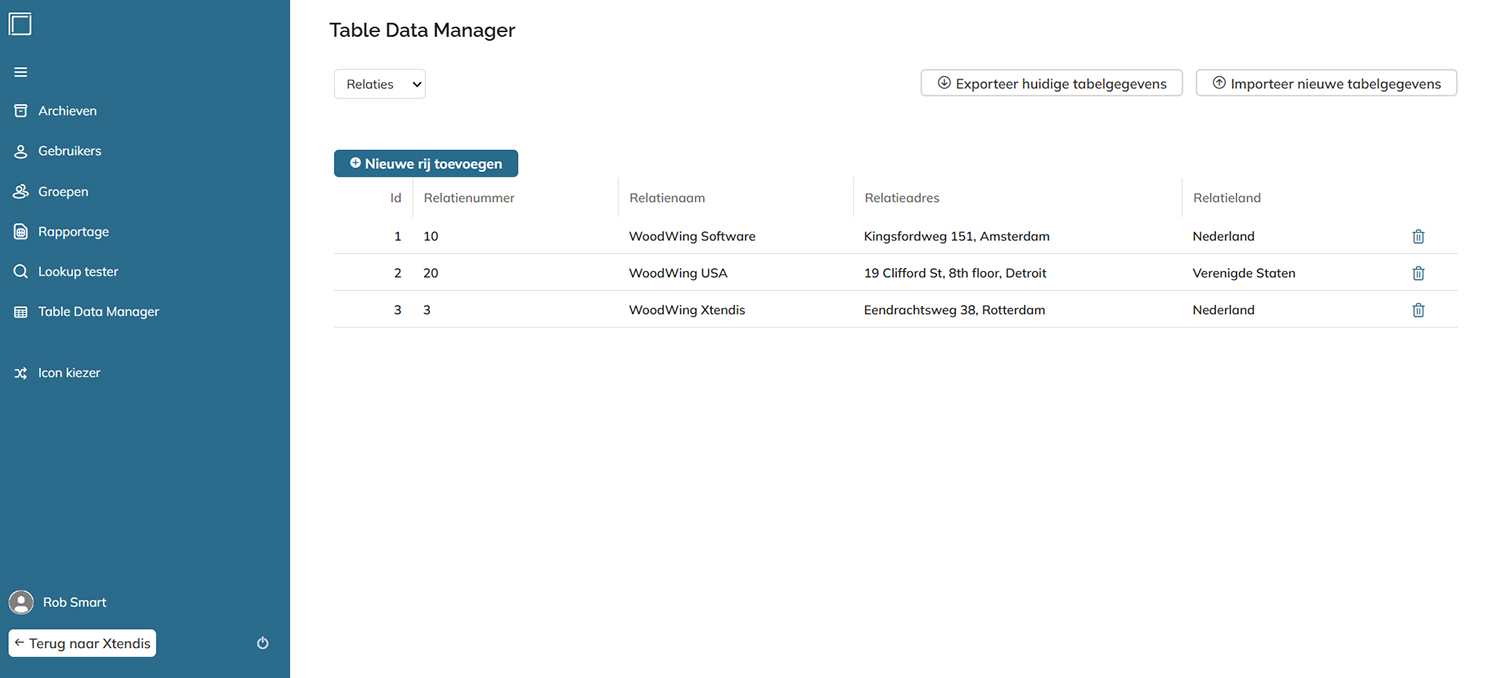
Task: Click the Groepen people icon
Action: click(x=20, y=191)
